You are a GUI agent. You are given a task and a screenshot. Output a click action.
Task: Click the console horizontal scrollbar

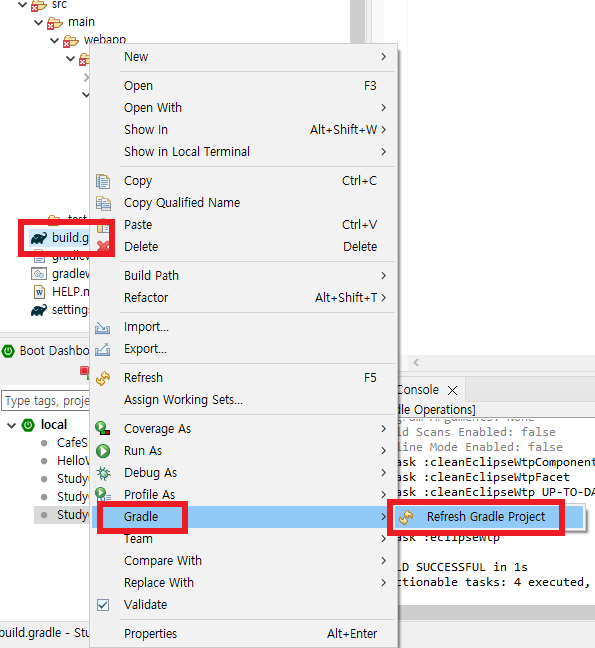click(x=496, y=612)
